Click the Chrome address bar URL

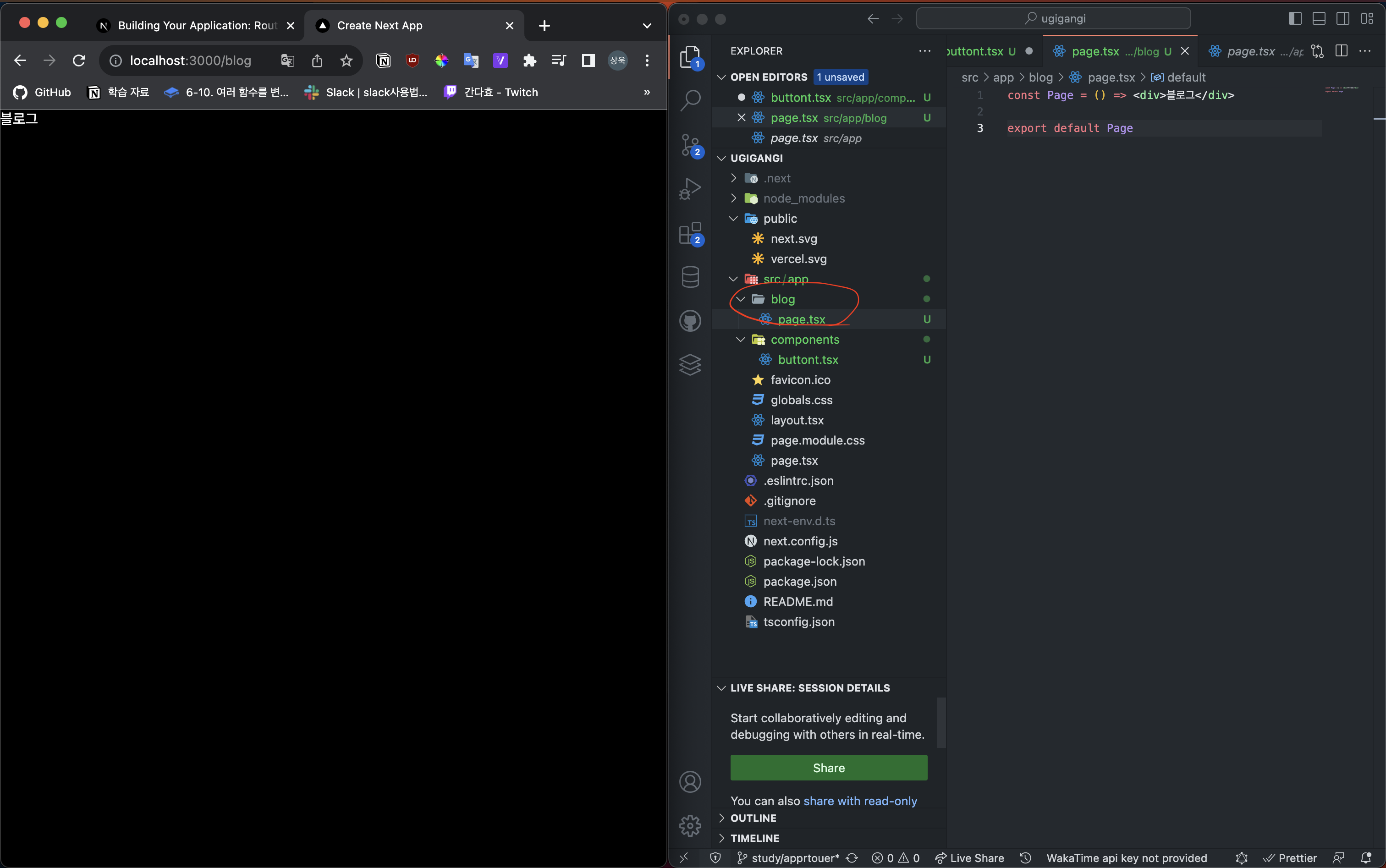[x=190, y=60]
